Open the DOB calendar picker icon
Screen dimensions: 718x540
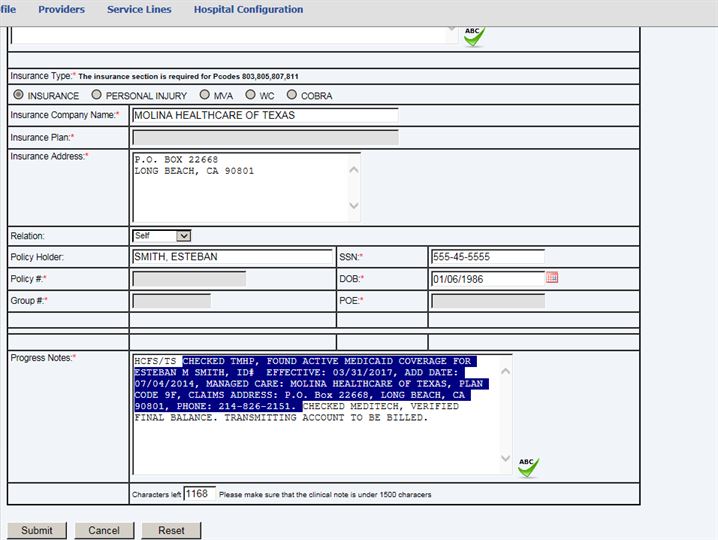pyautogui.click(x=552, y=278)
